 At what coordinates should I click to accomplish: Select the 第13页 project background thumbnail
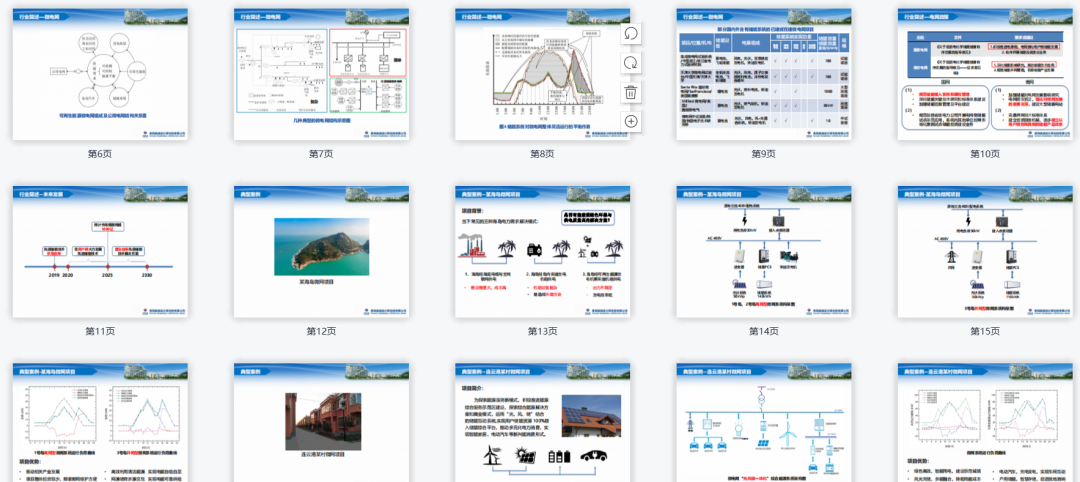[543, 251]
